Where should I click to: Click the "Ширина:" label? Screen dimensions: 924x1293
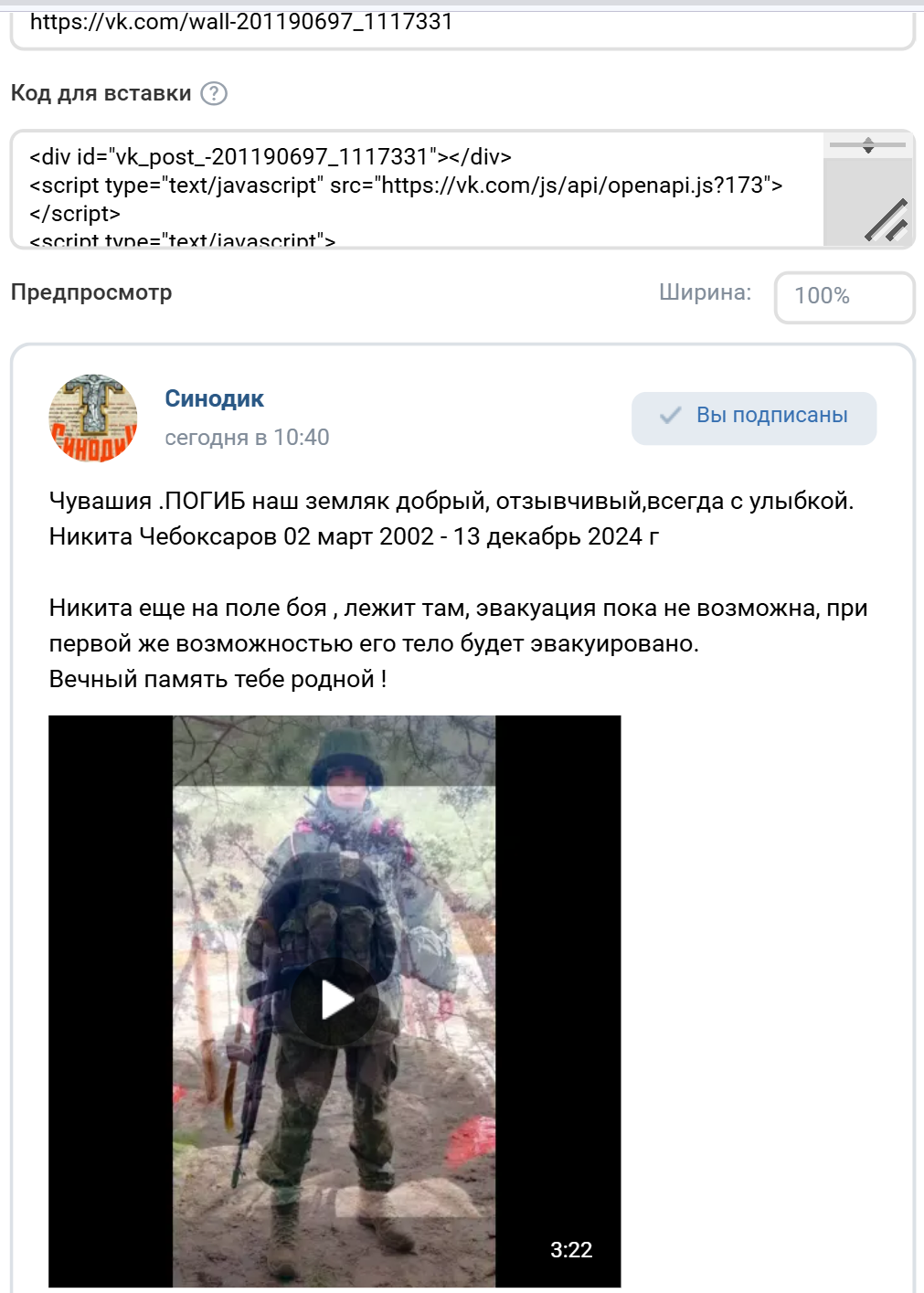705,292
